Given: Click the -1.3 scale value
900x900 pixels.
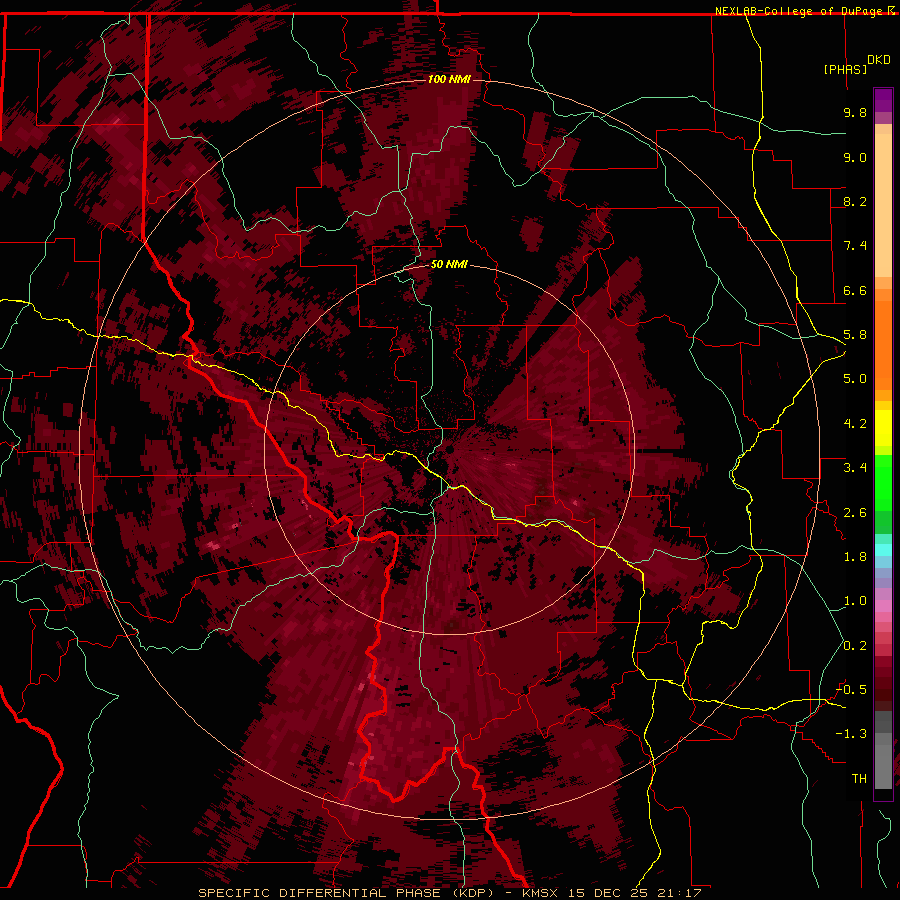Looking at the screenshot, I should coord(851,734).
